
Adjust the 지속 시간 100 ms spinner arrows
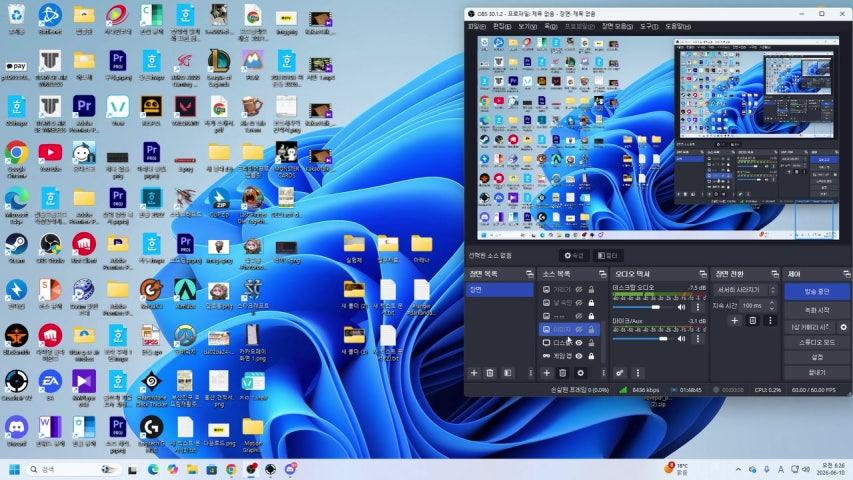click(x=771, y=306)
